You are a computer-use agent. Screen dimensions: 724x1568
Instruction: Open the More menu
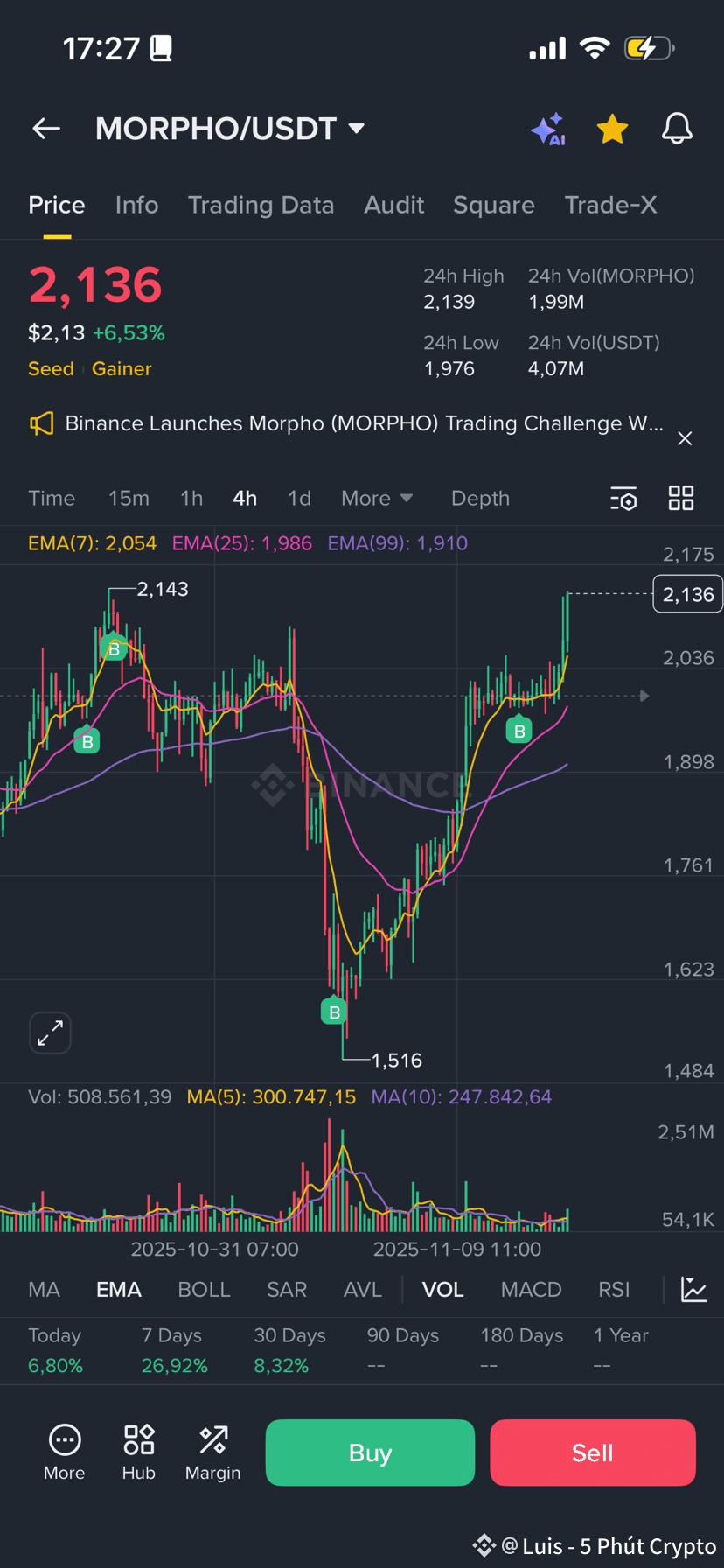pos(65,1452)
